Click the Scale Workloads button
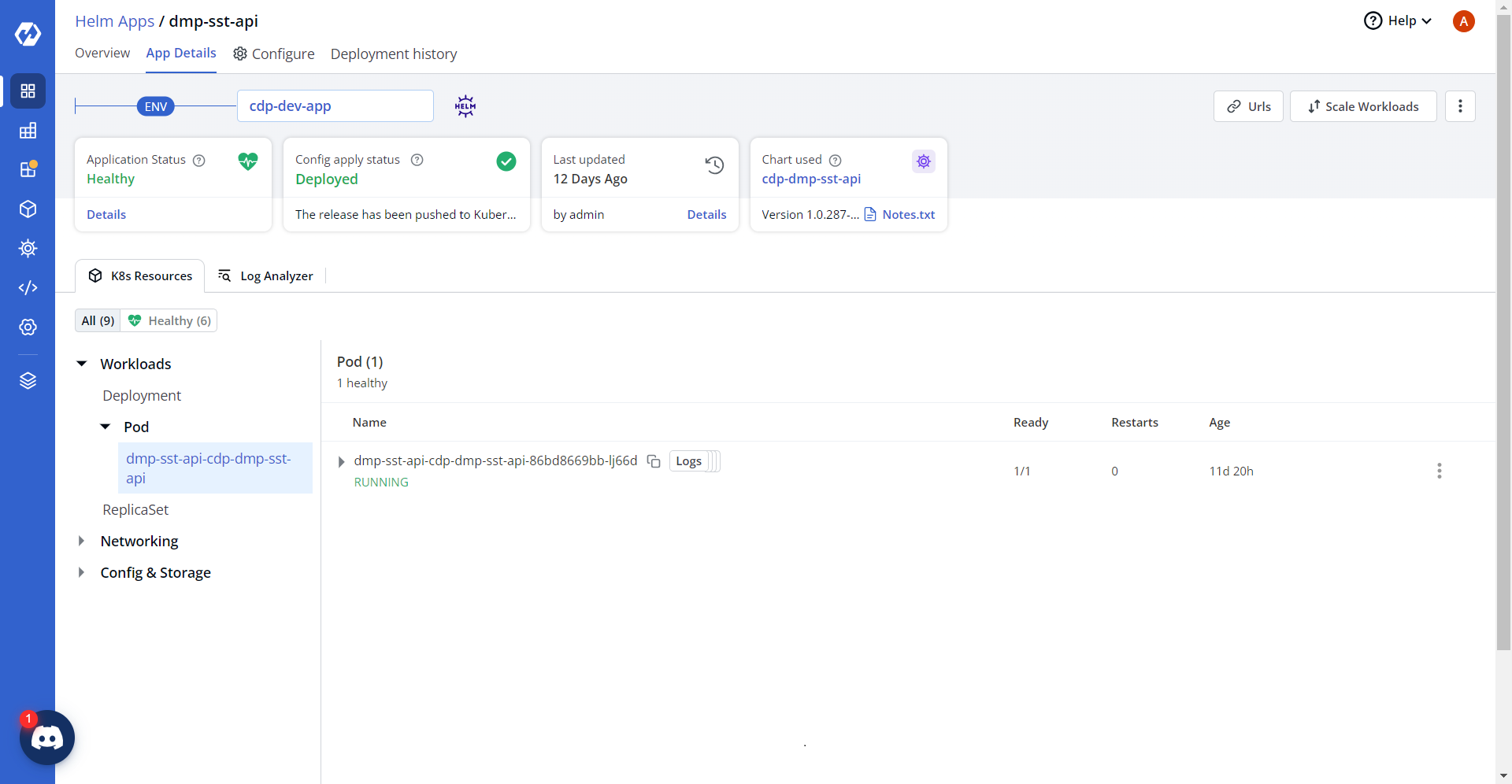Viewport: 1512px width, 784px height. [x=1362, y=106]
